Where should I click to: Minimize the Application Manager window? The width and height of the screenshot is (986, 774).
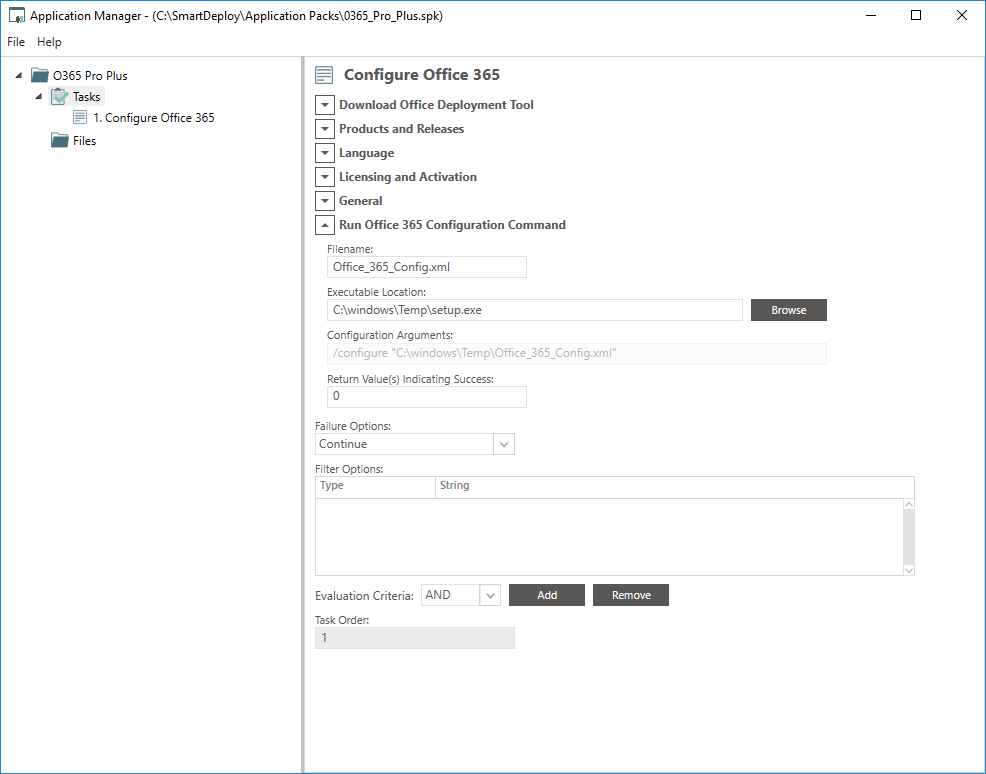pos(871,15)
